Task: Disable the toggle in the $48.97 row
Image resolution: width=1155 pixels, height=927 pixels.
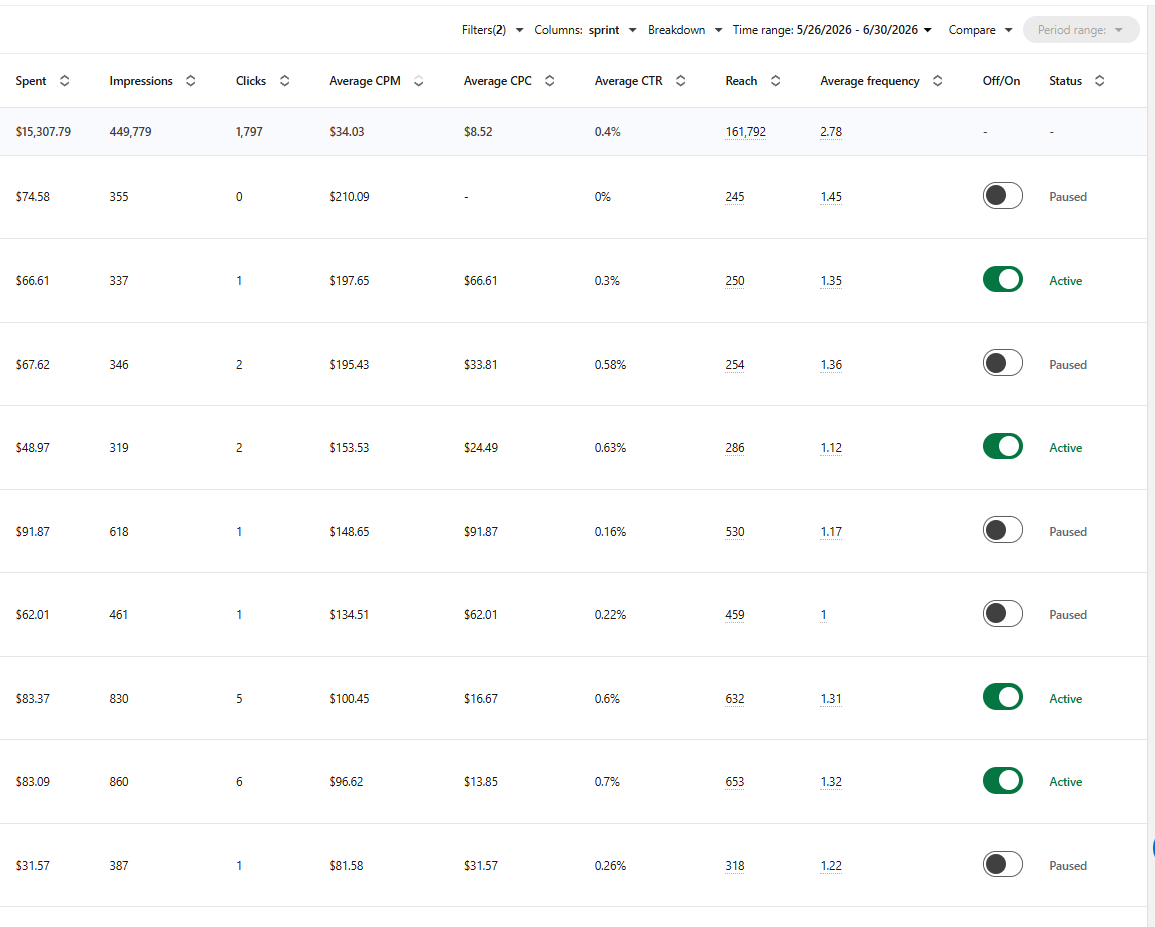Action: click(x=1003, y=447)
